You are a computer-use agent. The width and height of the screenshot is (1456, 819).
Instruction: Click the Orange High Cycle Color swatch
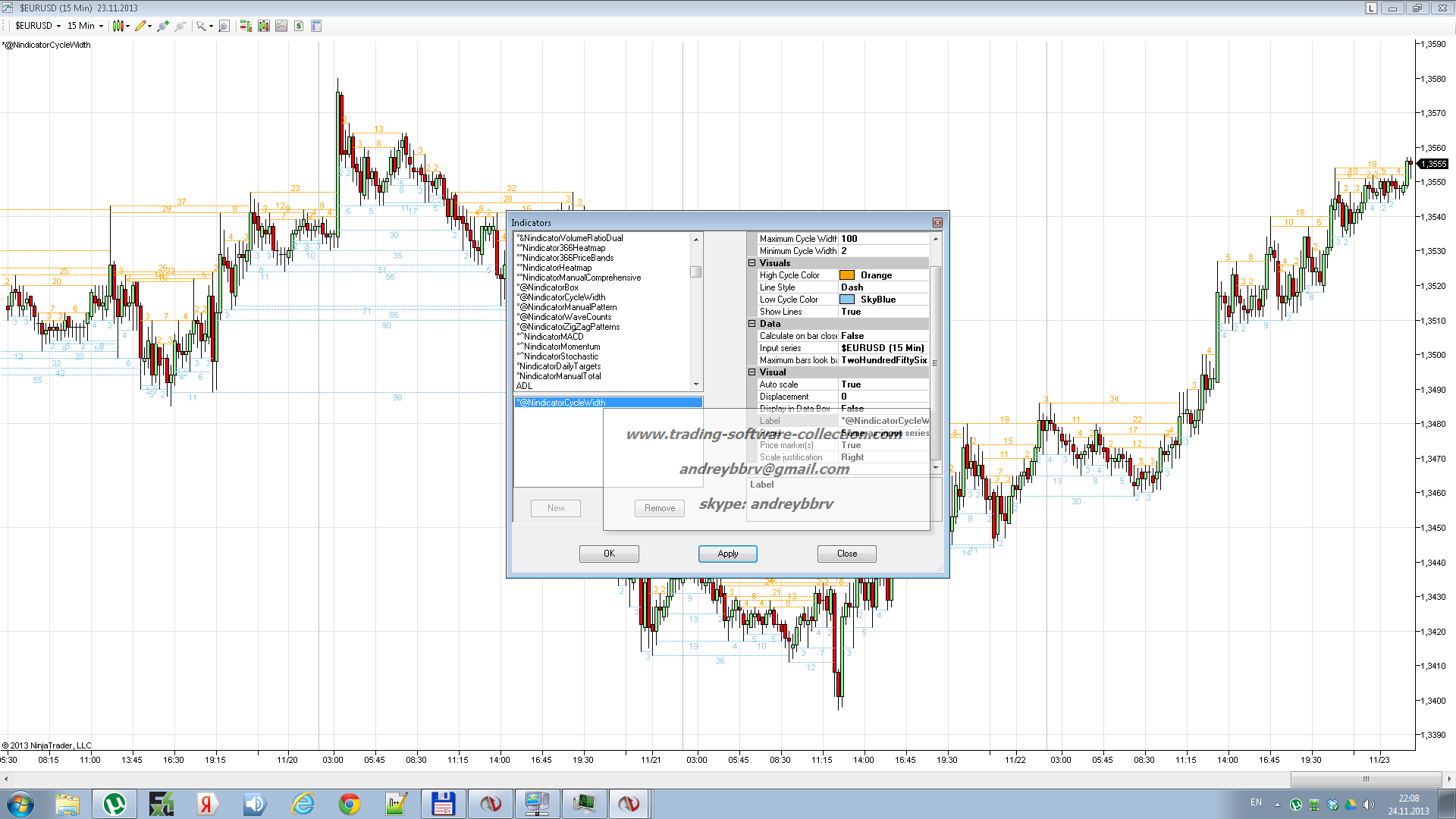point(847,275)
